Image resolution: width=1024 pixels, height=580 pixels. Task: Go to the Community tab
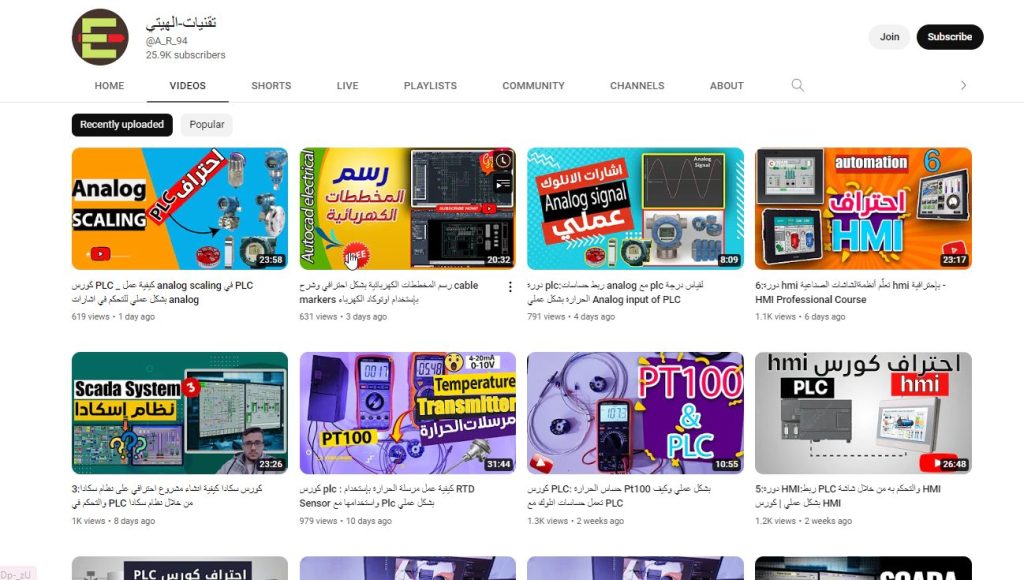(x=534, y=86)
